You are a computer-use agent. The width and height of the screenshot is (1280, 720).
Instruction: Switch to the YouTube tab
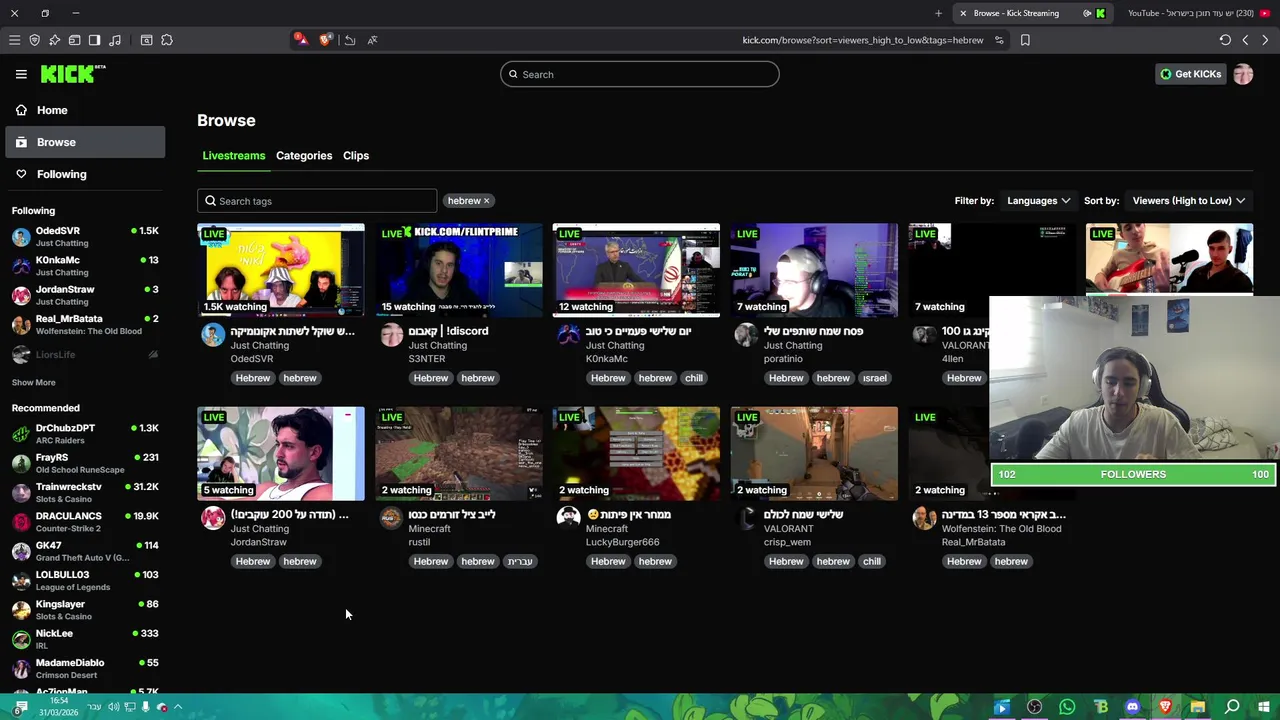pyautogui.click(x=1198, y=13)
